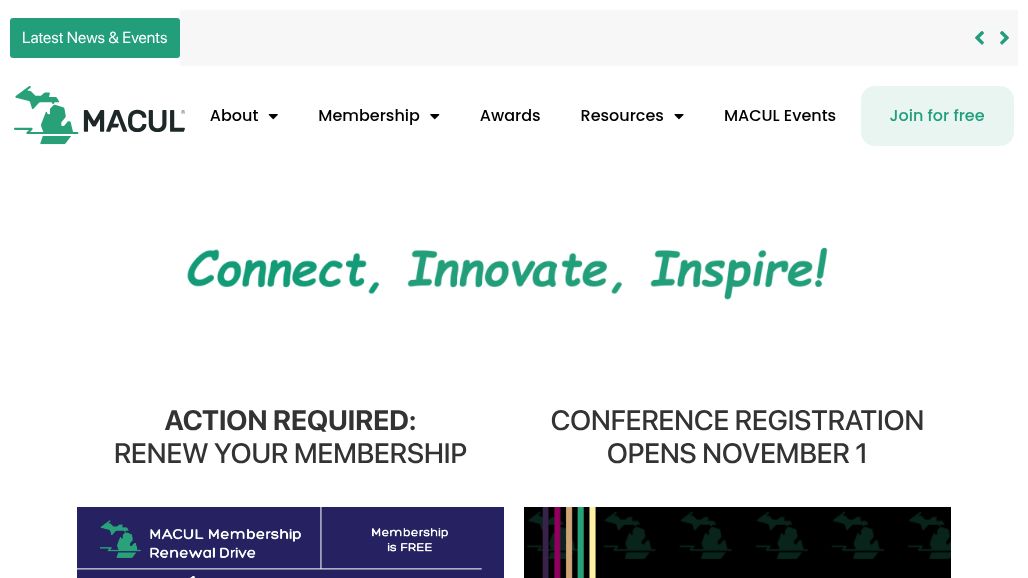Click the Join for free button

pos(937,116)
